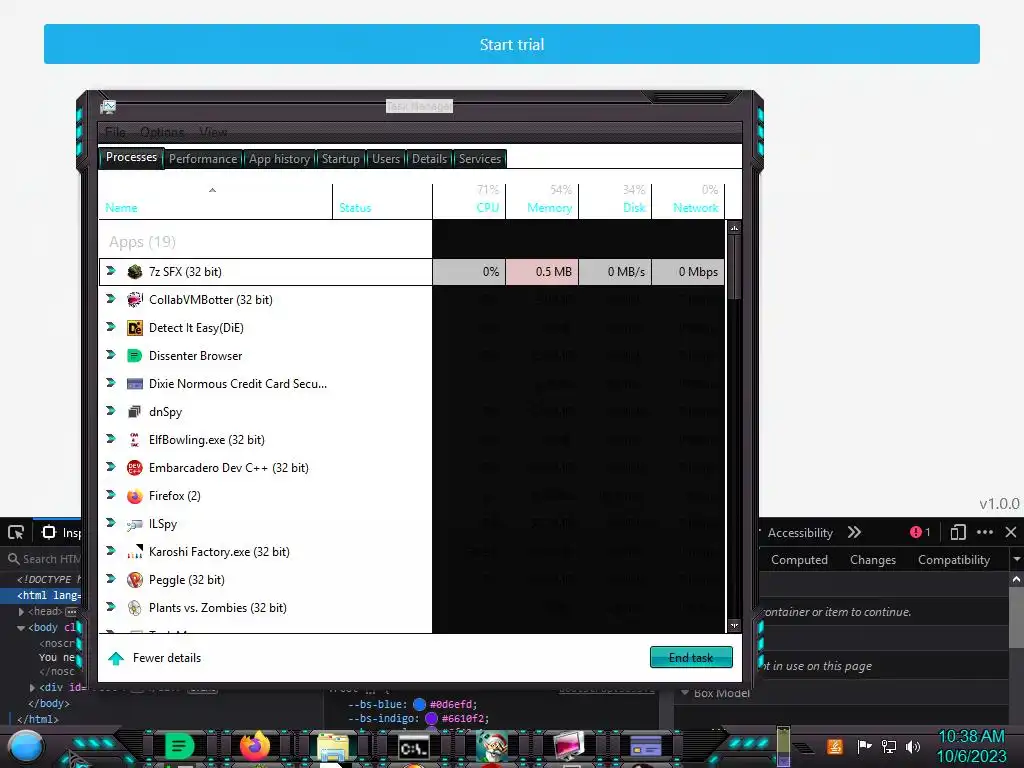Click the Embarcadero Dev C++ icon
Screen dimensions: 1024x768
(x=135, y=468)
